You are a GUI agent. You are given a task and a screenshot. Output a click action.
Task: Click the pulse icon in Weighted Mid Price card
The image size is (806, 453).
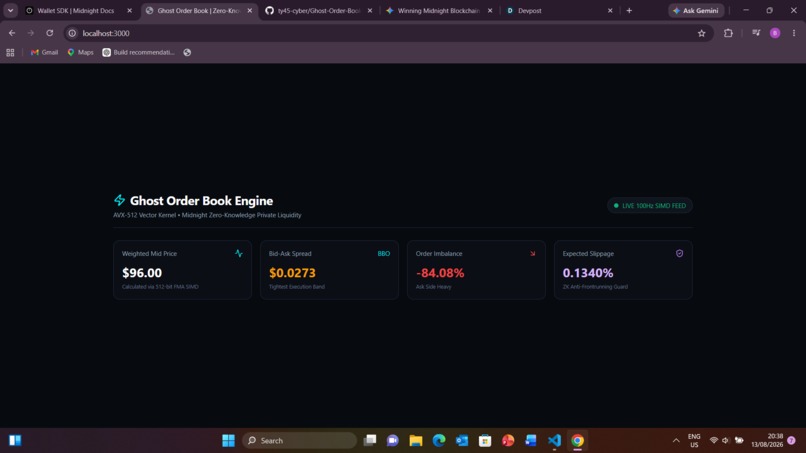[239, 253]
